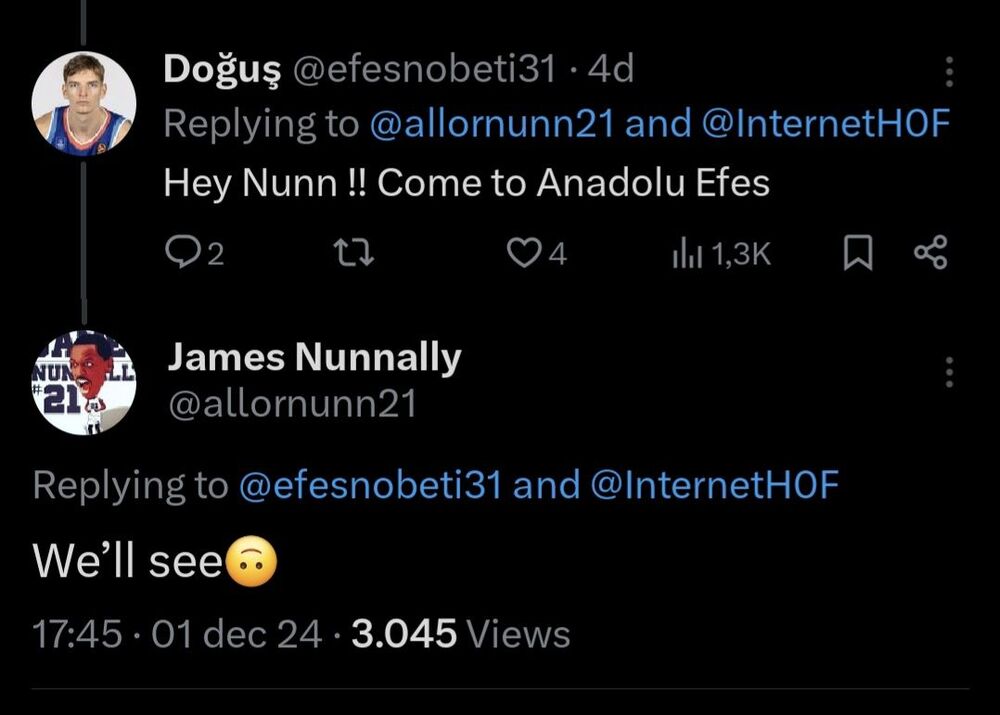1000x715 pixels.
Task: Open James Nunnally's profile avatar
Action: [x=83, y=382]
